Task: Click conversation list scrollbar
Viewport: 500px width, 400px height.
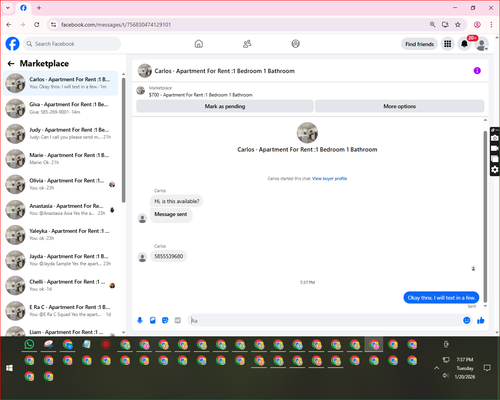Action: 123,140
